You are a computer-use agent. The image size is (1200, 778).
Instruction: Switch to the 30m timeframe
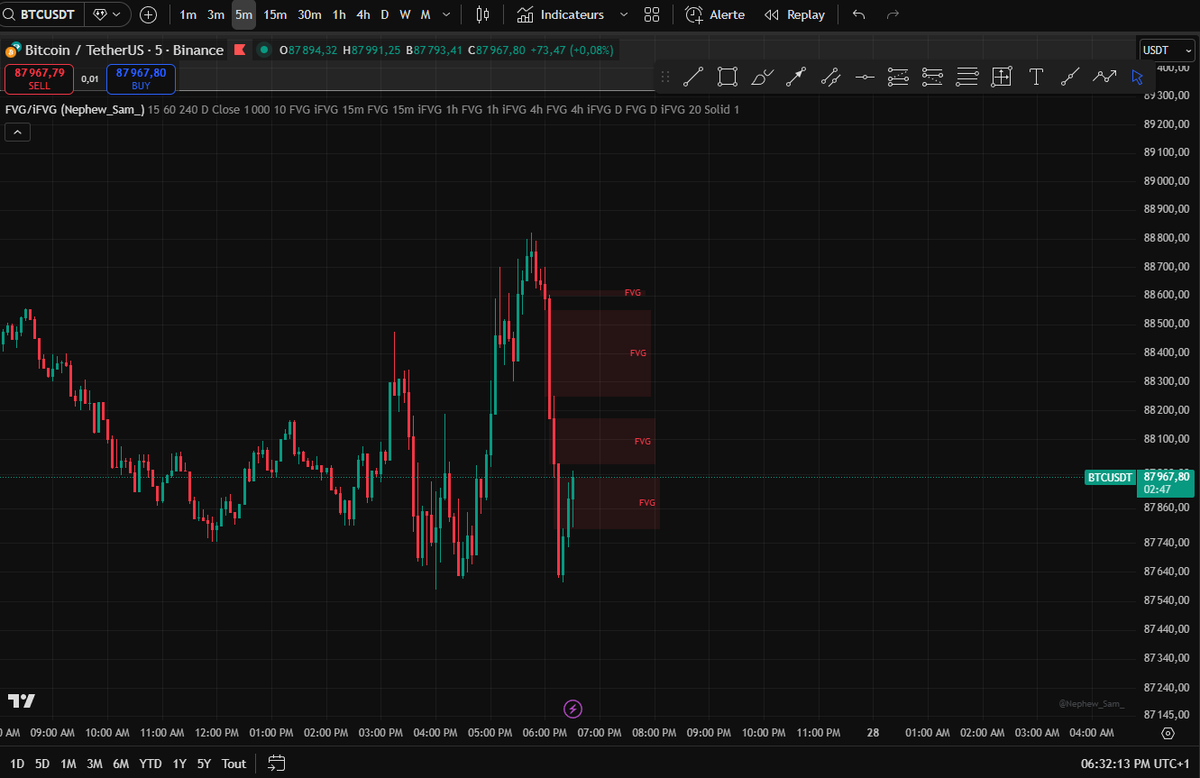point(310,15)
